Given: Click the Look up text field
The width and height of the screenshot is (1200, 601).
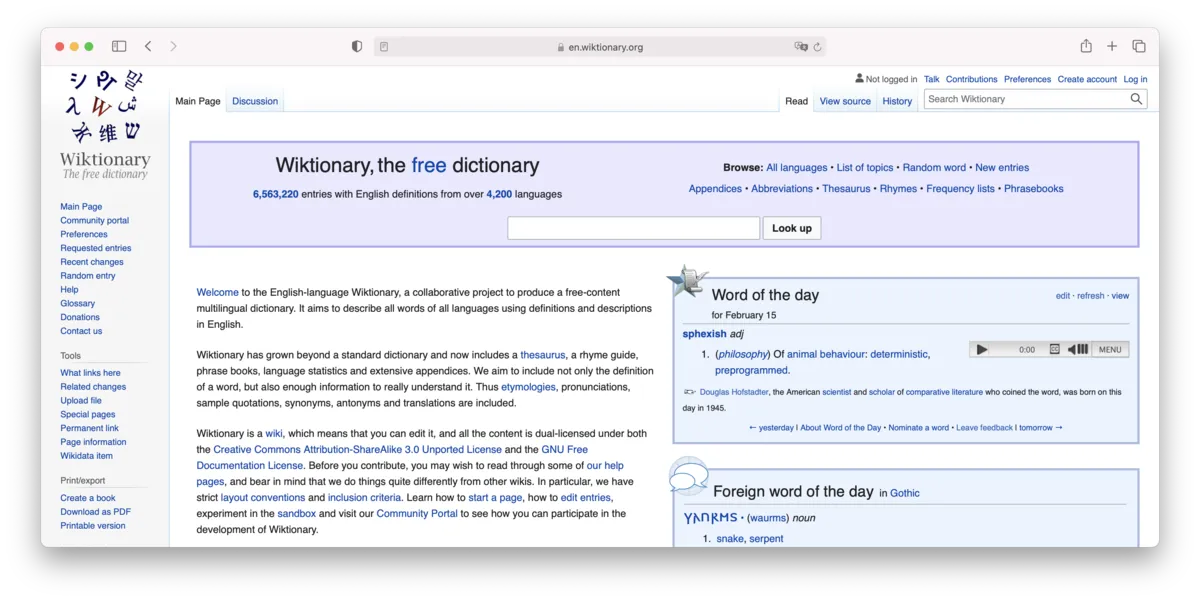Looking at the screenshot, I should pos(633,228).
